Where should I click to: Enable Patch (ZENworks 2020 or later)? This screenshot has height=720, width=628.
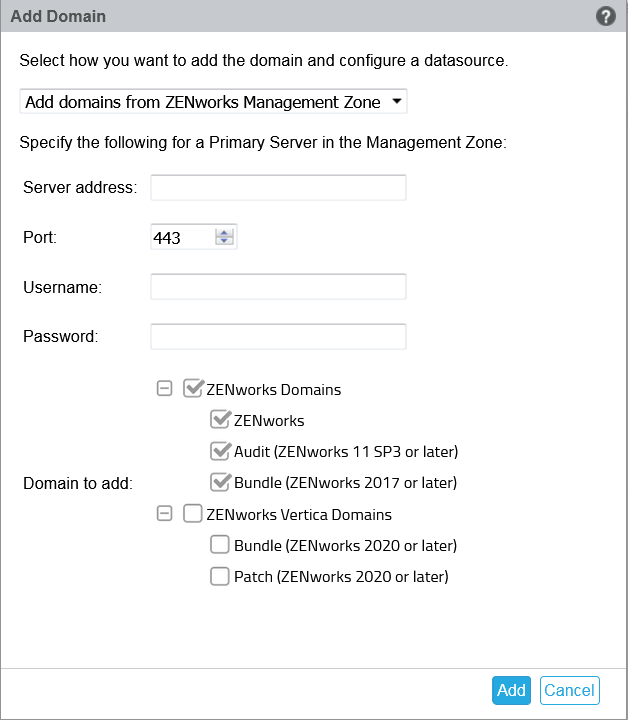pos(220,576)
